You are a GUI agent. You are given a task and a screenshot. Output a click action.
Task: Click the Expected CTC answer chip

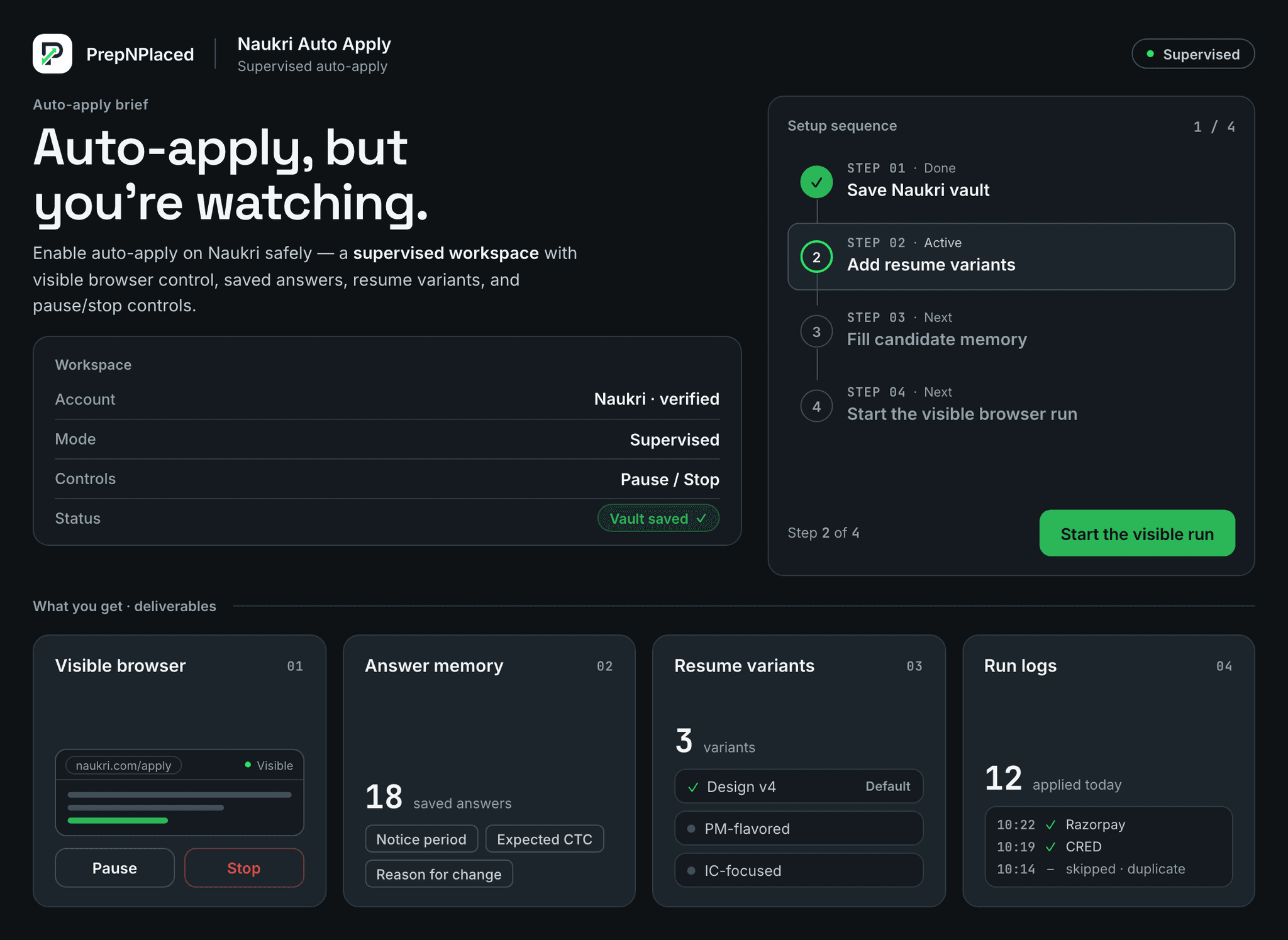point(545,839)
